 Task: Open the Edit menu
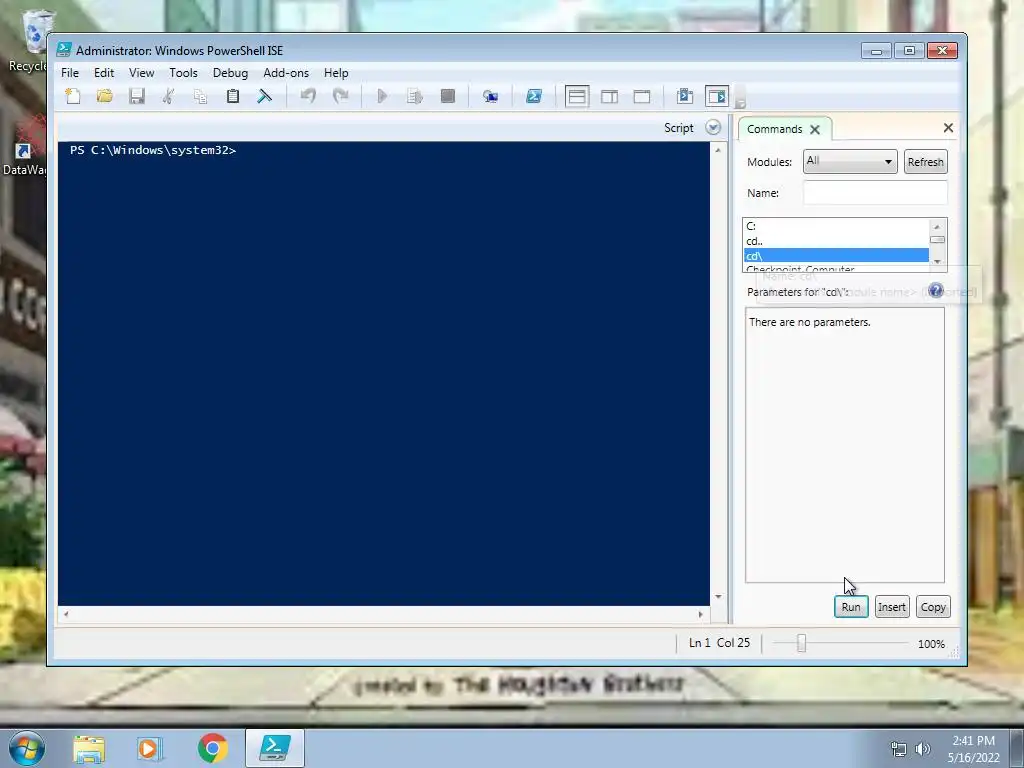[104, 73]
